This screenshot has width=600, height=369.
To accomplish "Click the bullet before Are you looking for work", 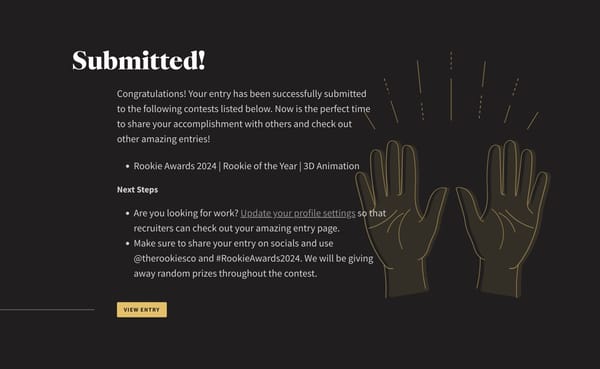I will click(x=127, y=213).
